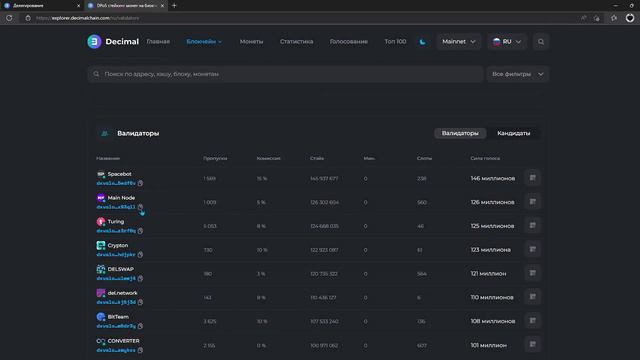Click the 126 миллионов voting power value
Screen dimensions: 640x360
(492, 202)
